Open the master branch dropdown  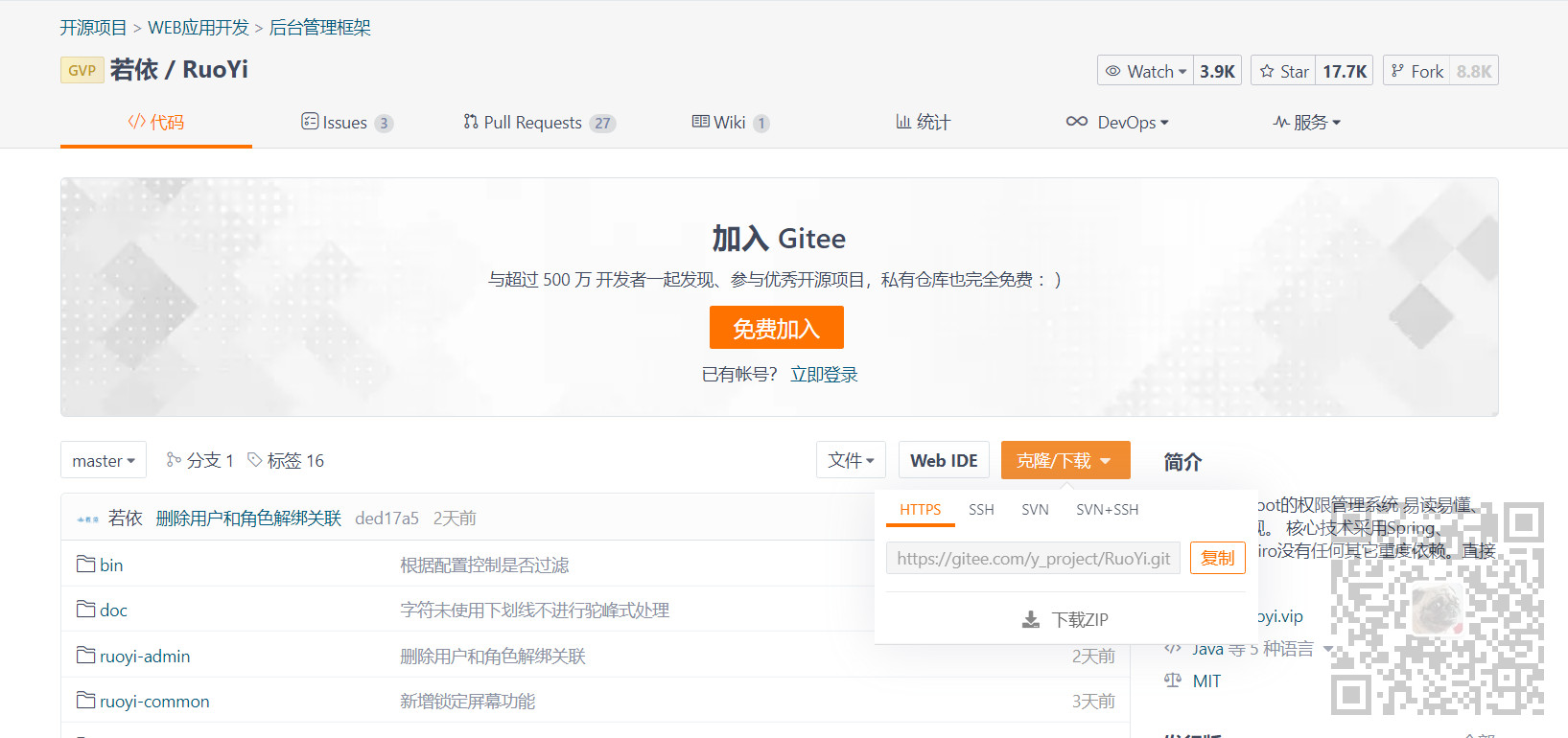tap(104, 460)
